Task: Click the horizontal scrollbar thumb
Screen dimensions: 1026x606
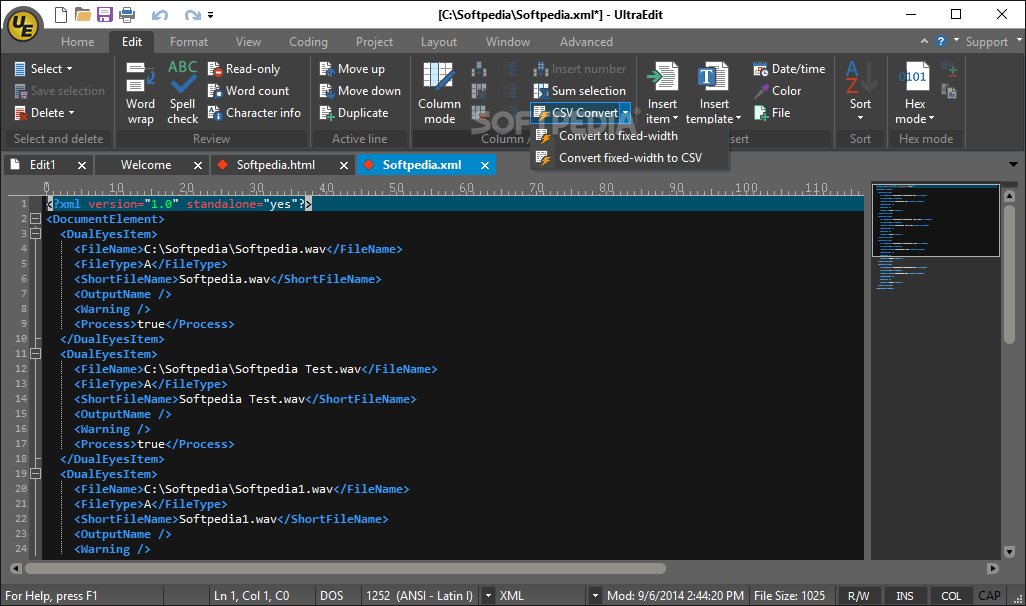Action: click(345, 569)
